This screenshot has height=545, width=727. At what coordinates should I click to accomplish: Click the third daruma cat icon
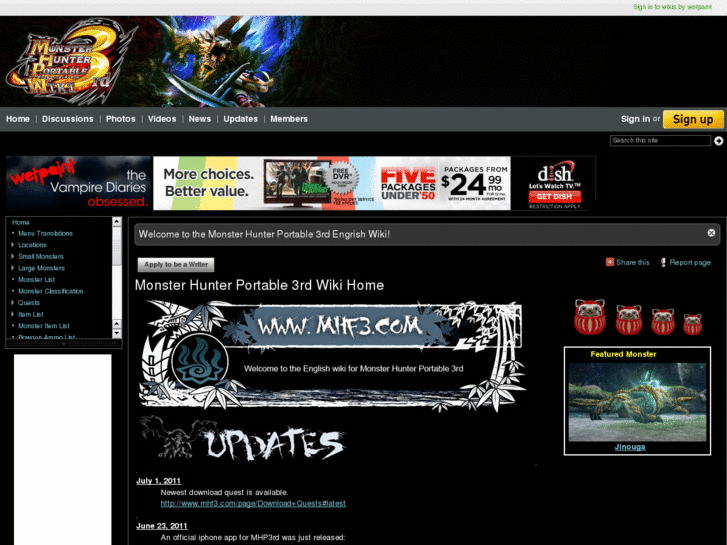[663, 321]
